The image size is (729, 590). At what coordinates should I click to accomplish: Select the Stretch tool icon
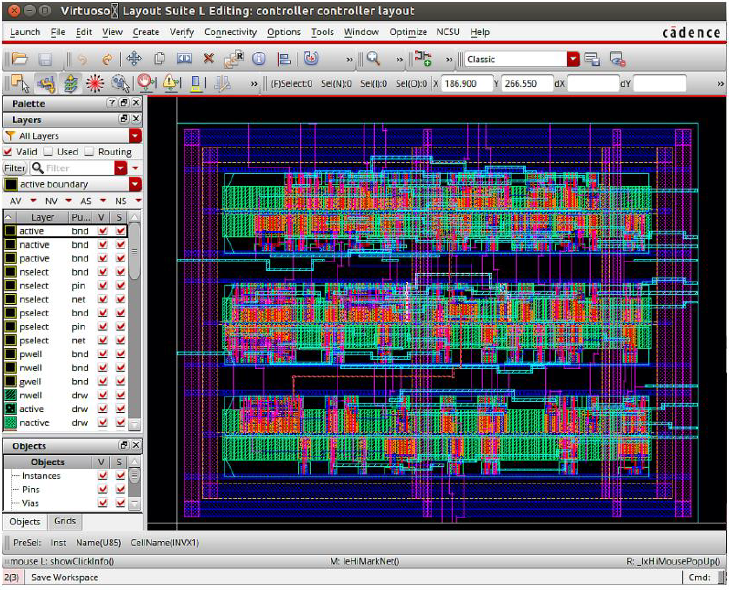tap(185, 59)
